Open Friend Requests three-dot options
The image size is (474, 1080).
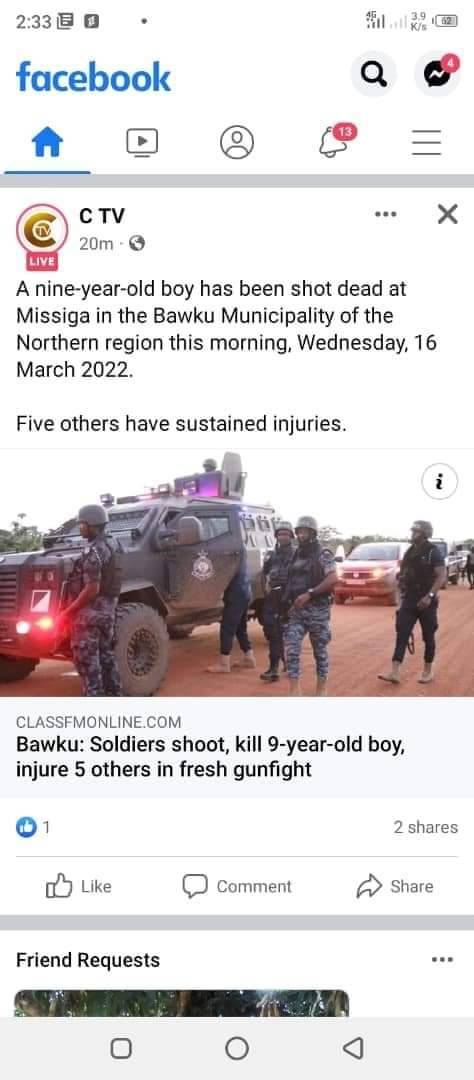tap(442, 959)
